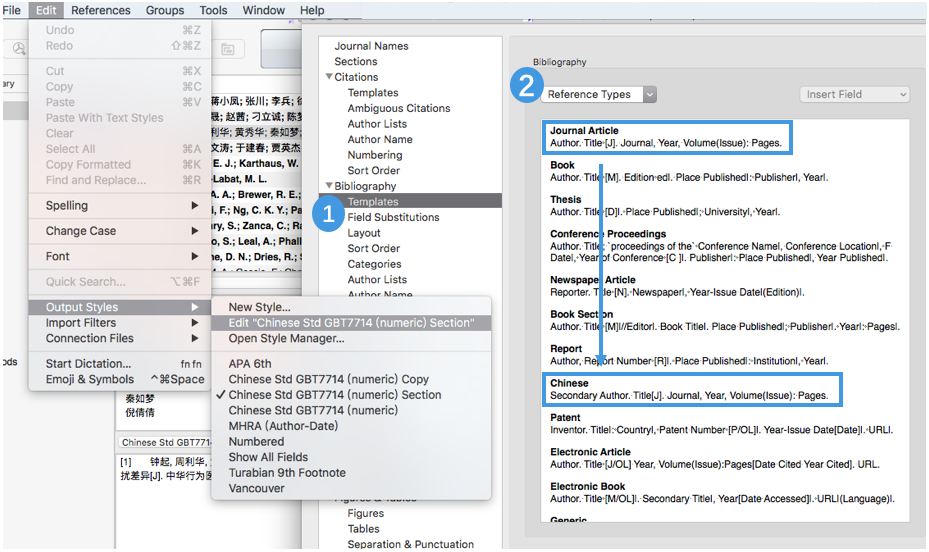Collapse the Citations disclosure triangle
This screenshot has height=552, width=929.
(329, 77)
